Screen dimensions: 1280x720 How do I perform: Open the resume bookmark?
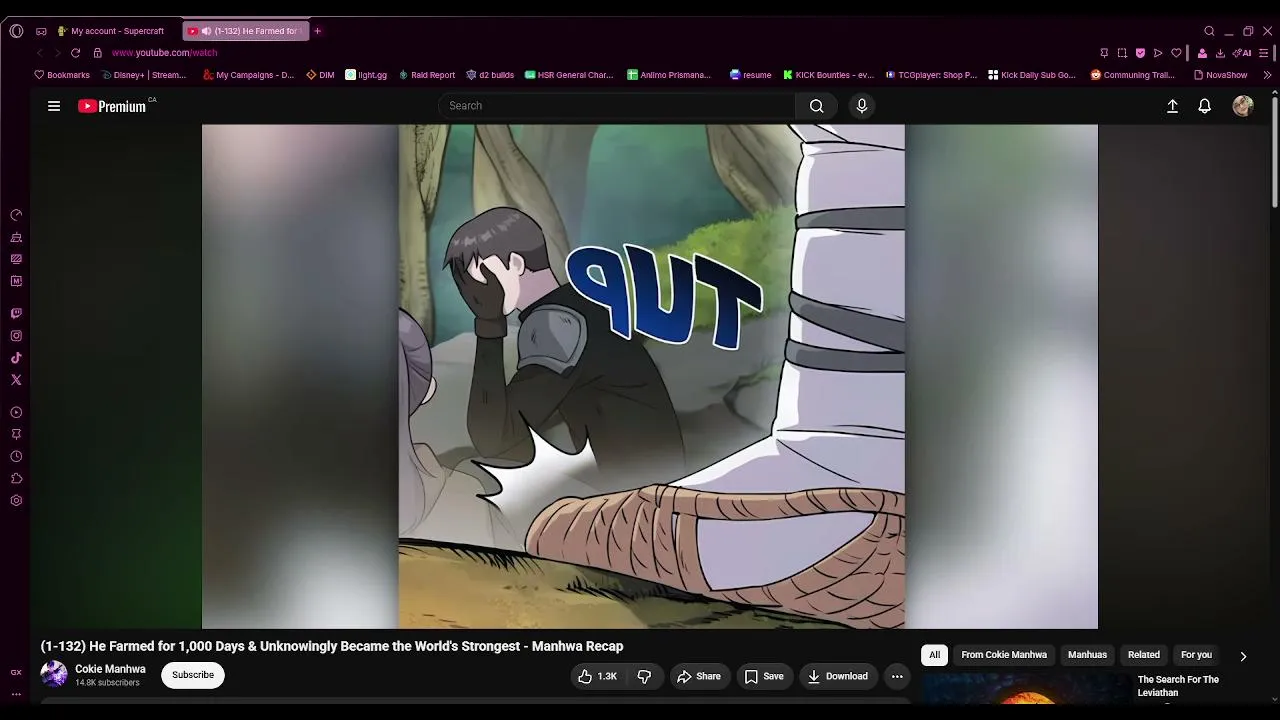[750, 75]
